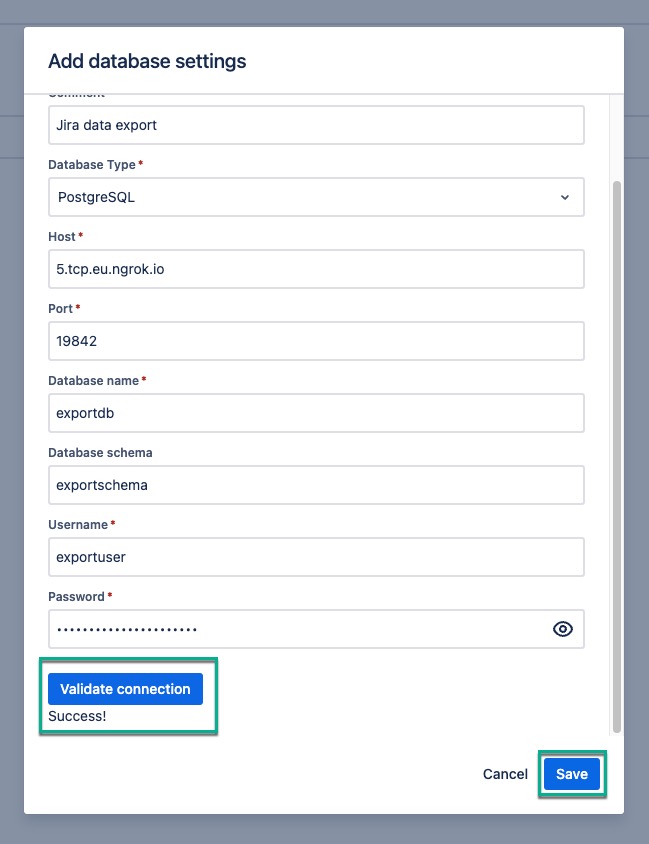649x844 pixels.
Task: Focus the Host field containing 5.tcp.eu.ngrok.io
Action: click(316, 269)
